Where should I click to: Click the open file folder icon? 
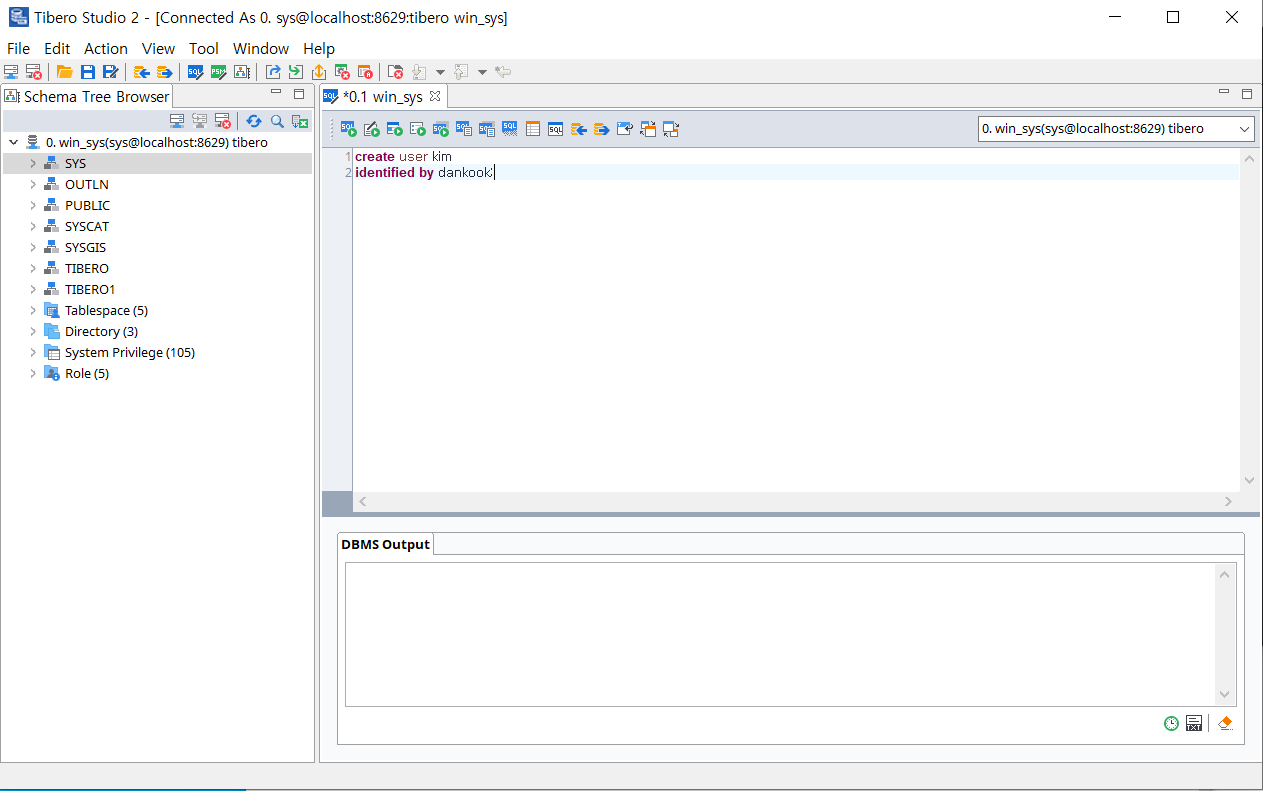pos(64,72)
